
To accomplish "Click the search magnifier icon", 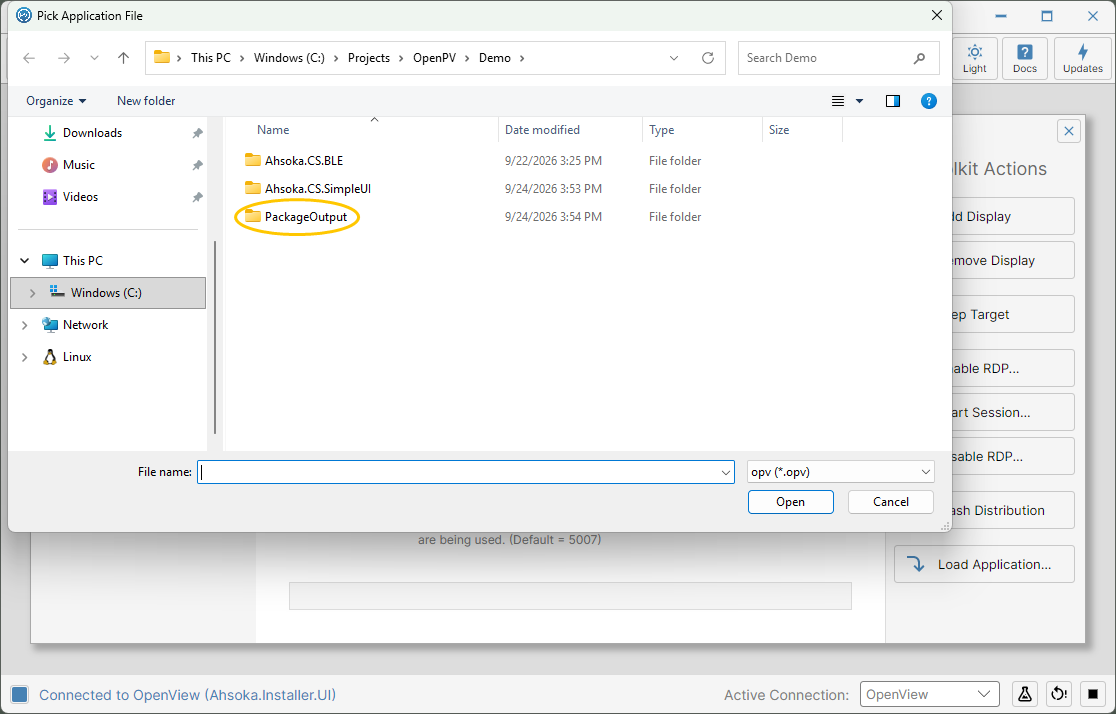I will [x=920, y=58].
